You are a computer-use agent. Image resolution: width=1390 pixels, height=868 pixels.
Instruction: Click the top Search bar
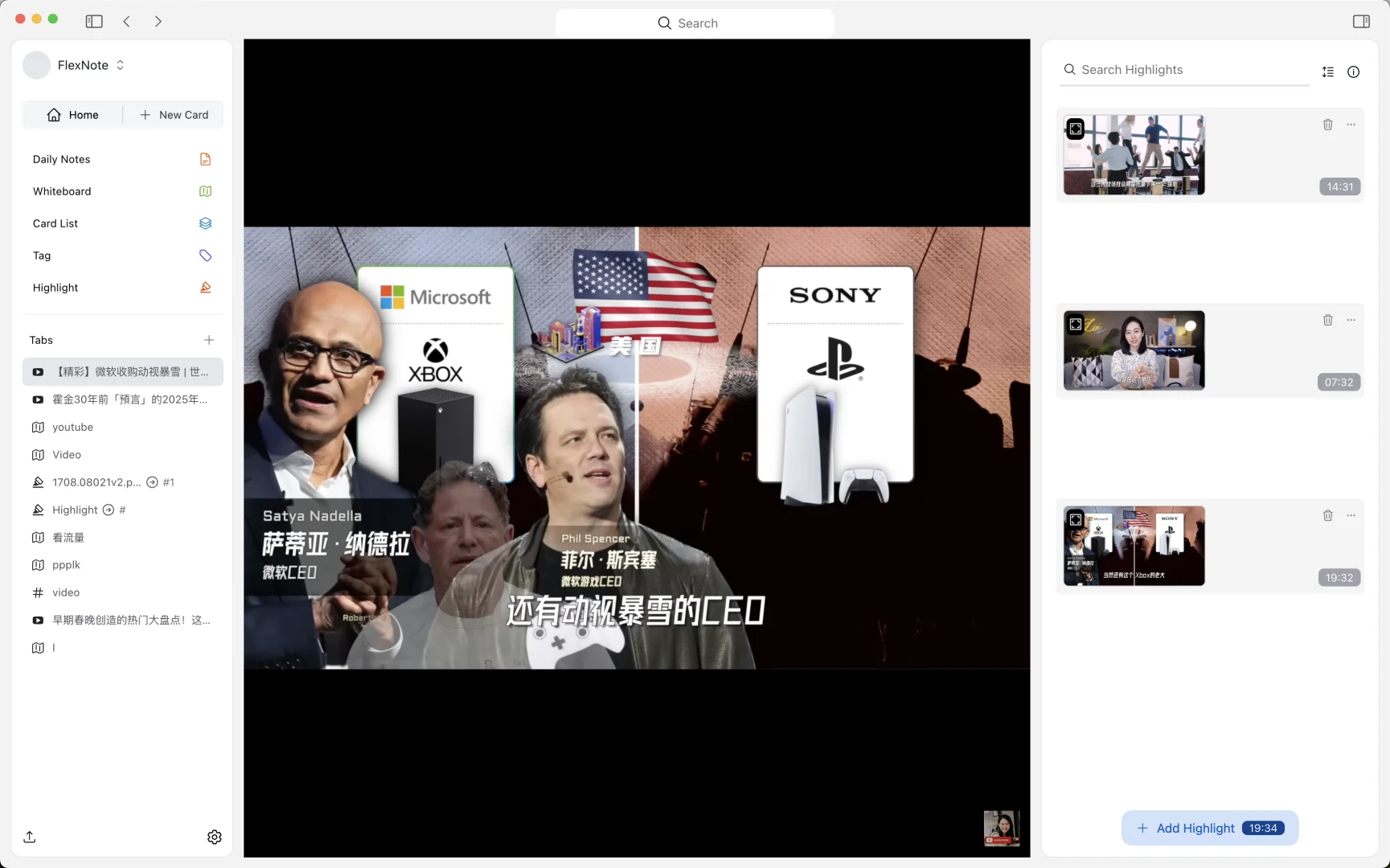(x=695, y=23)
